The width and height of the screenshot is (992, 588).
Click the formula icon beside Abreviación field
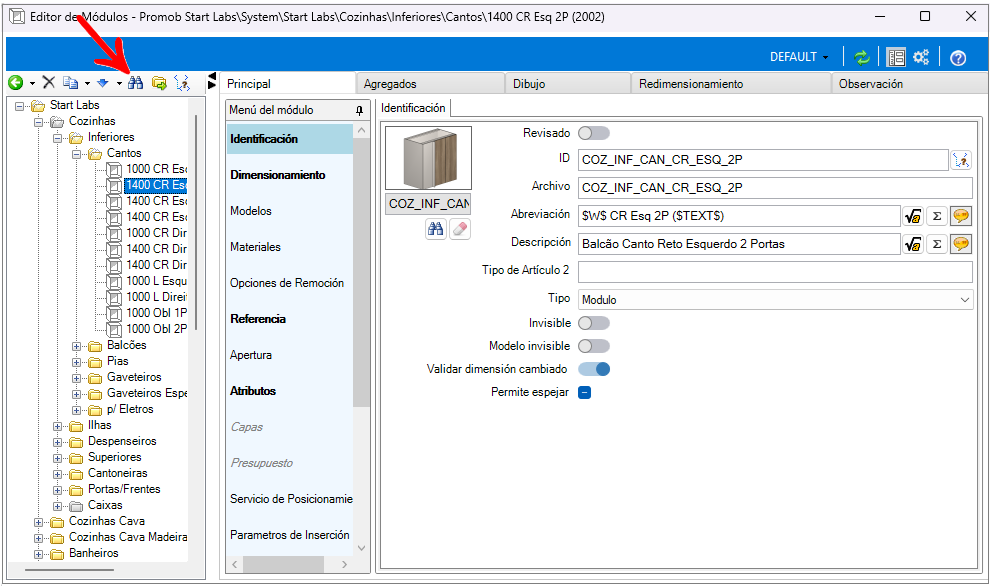[912, 216]
